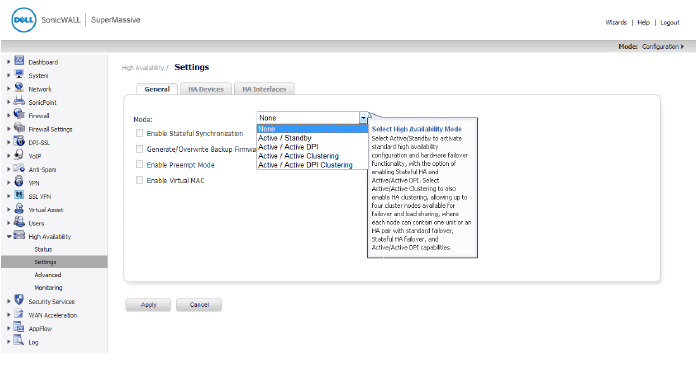Open the Mode dropdown arrow

(363, 118)
